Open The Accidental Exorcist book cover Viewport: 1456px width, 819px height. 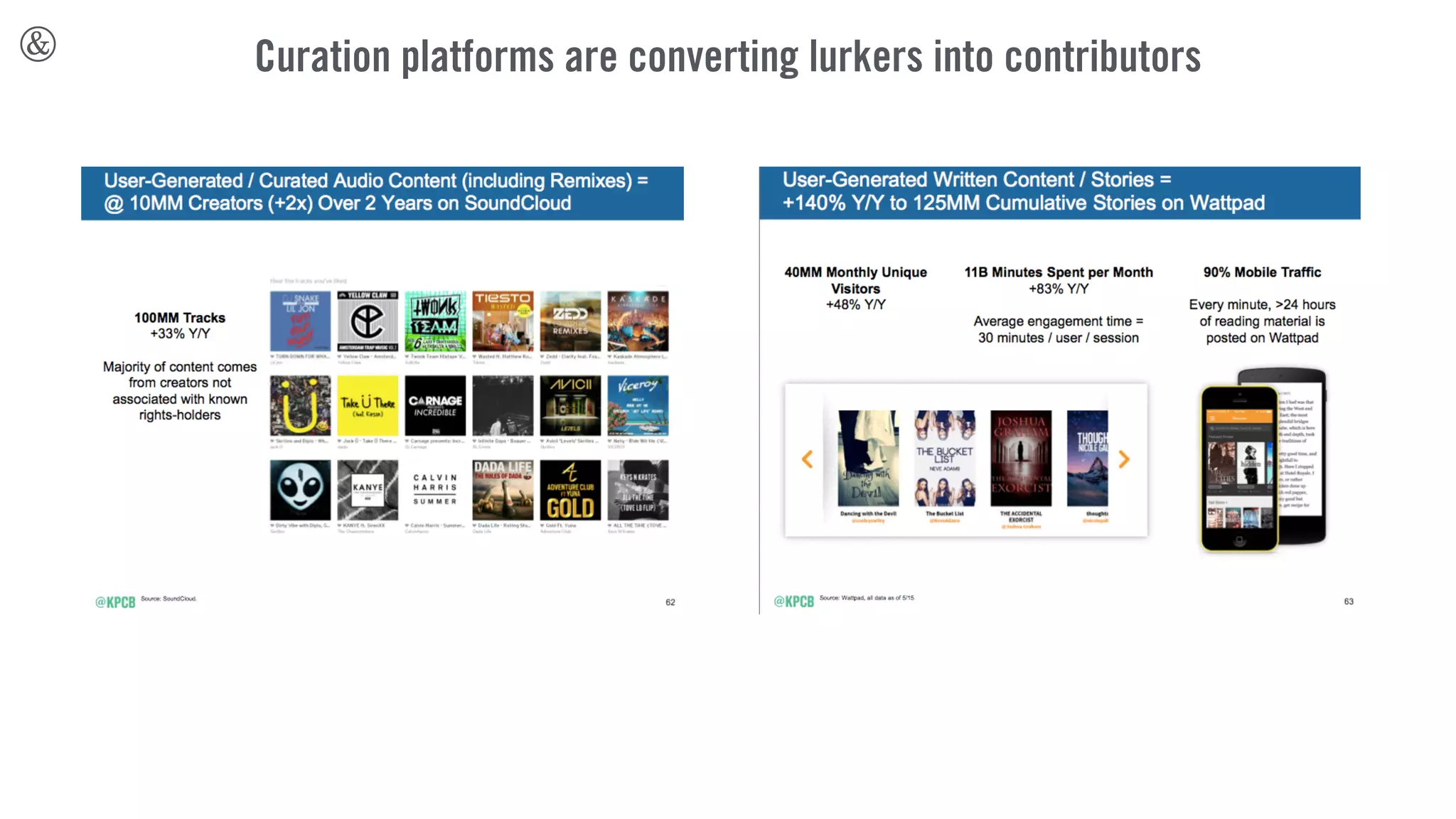[x=1021, y=458]
